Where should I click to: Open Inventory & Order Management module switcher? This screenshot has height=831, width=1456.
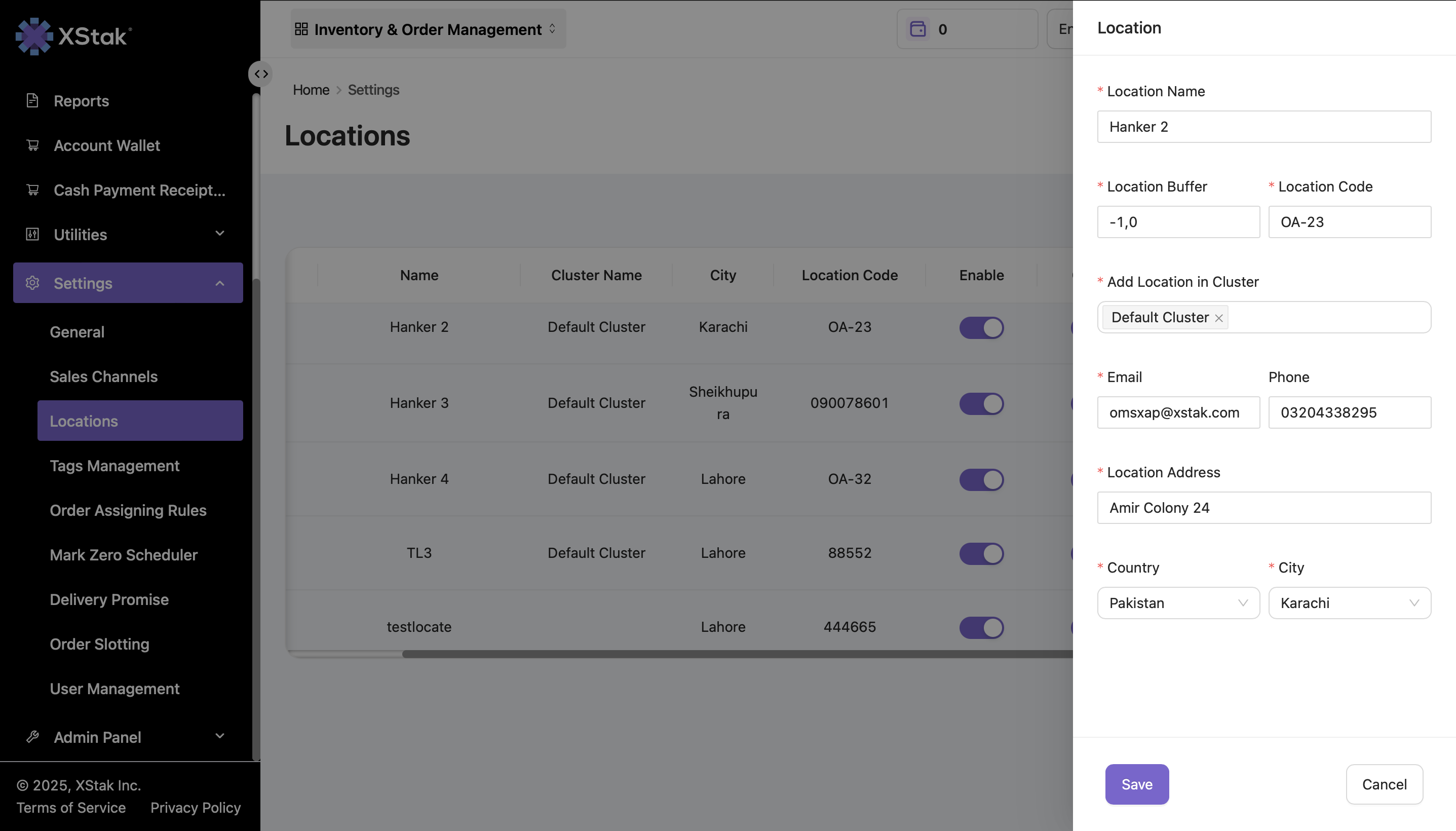(428, 29)
